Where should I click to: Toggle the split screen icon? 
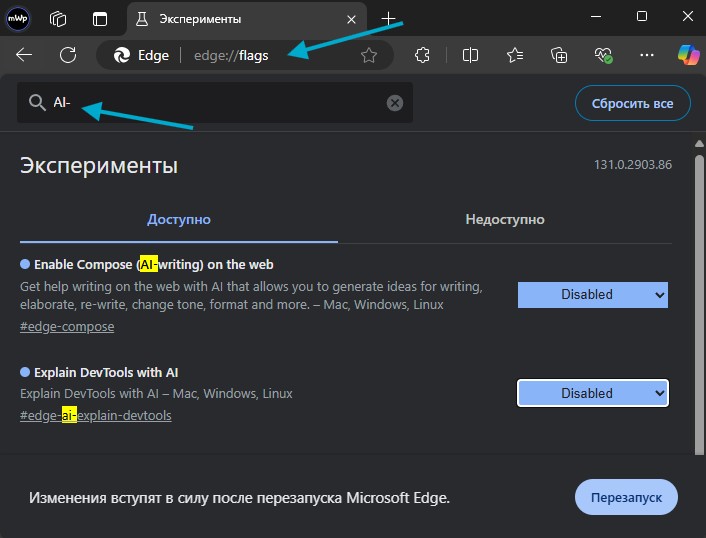[x=470, y=56]
